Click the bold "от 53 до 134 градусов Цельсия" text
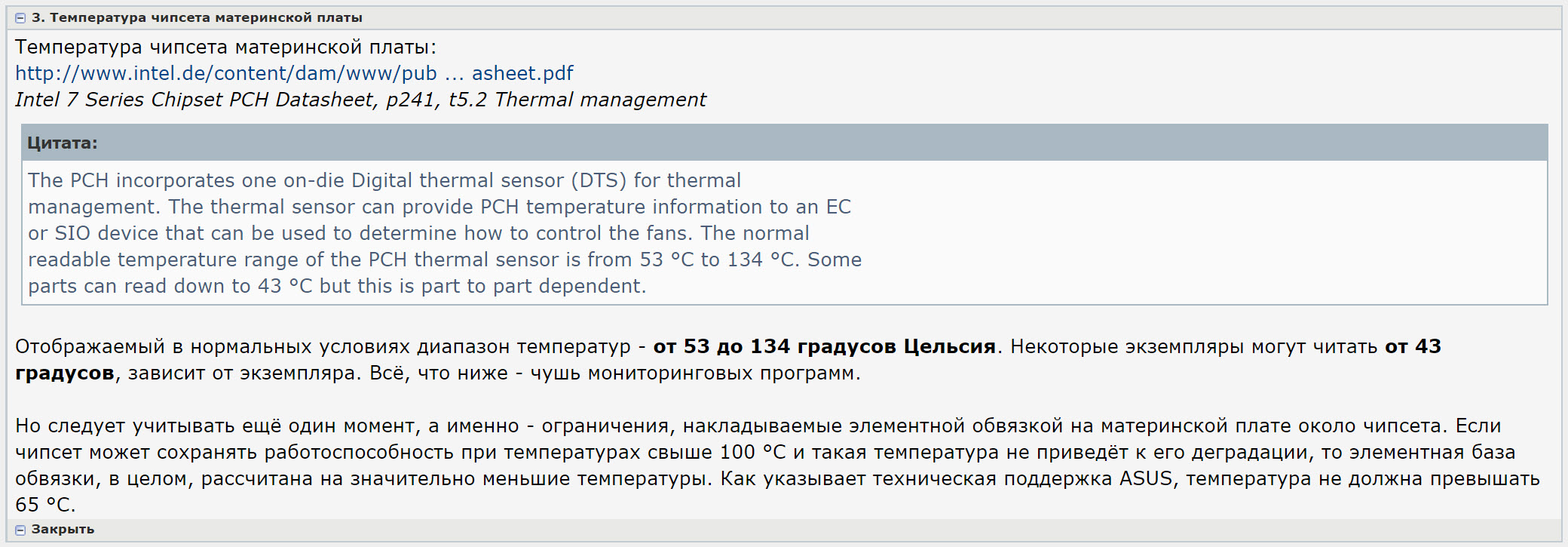Image resolution: width=1568 pixels, height=547 pixels. pos(824,346)
